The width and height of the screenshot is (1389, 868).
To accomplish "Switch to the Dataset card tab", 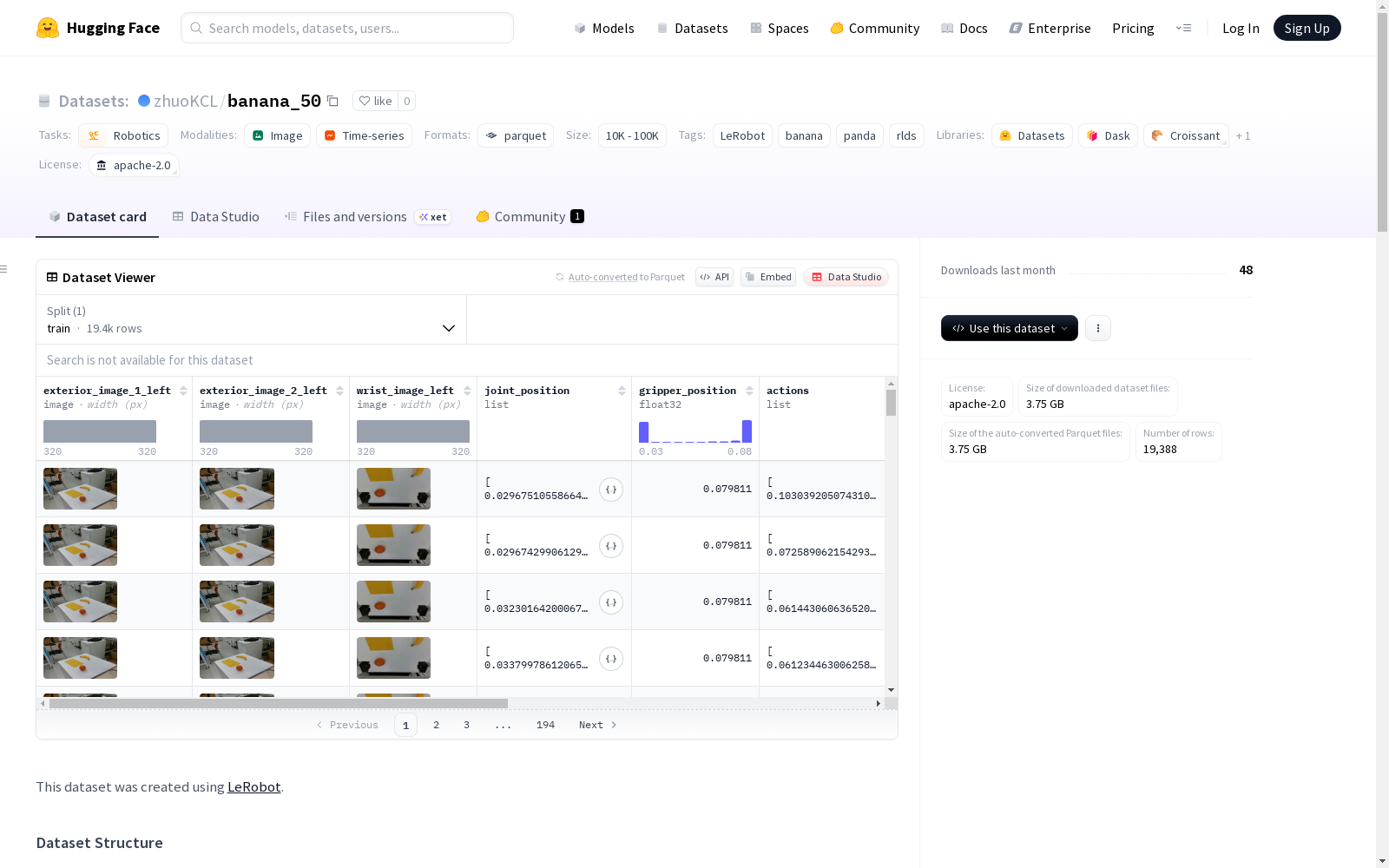I will pyautogui.click(x=97, y=217).
